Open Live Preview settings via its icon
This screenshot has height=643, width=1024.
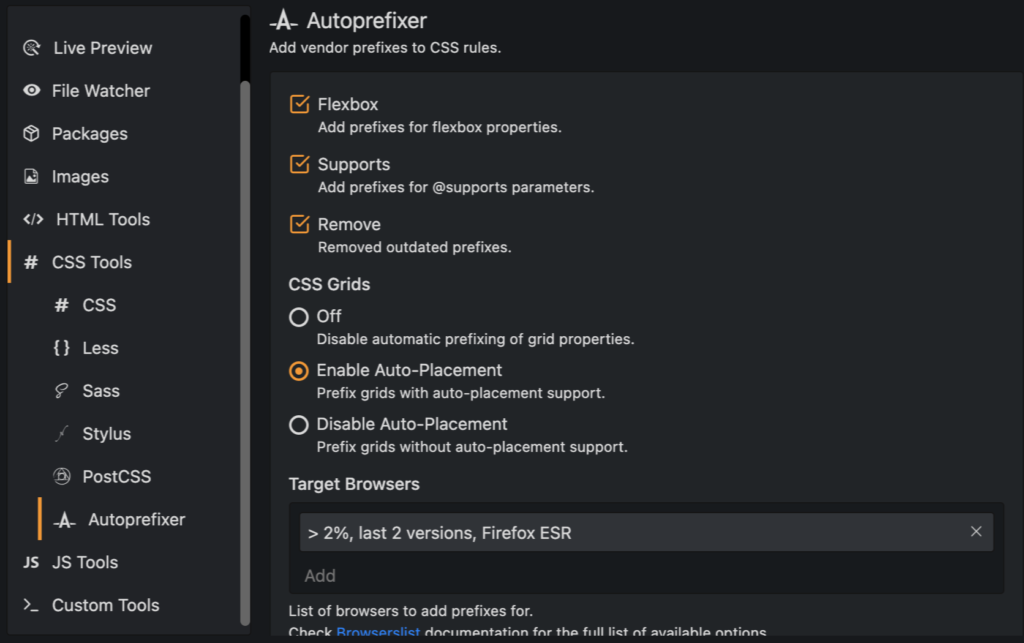point(31,48)
